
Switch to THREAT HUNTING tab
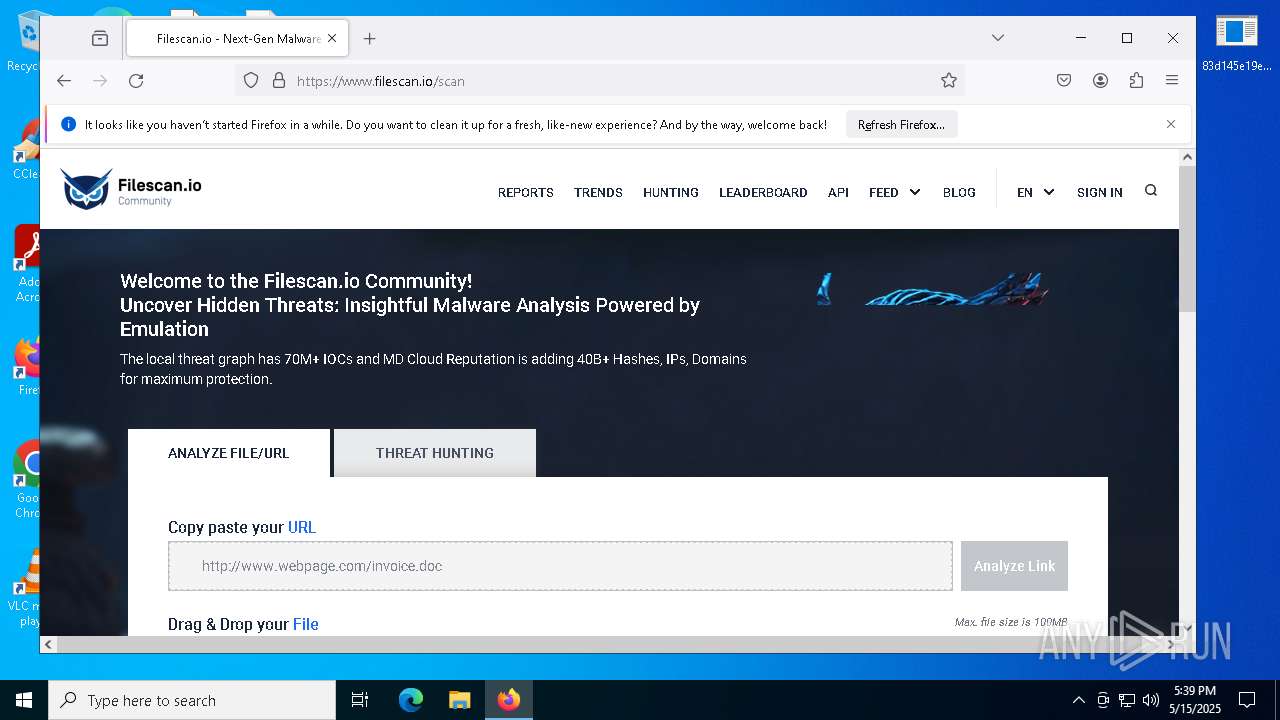point(435,453)
